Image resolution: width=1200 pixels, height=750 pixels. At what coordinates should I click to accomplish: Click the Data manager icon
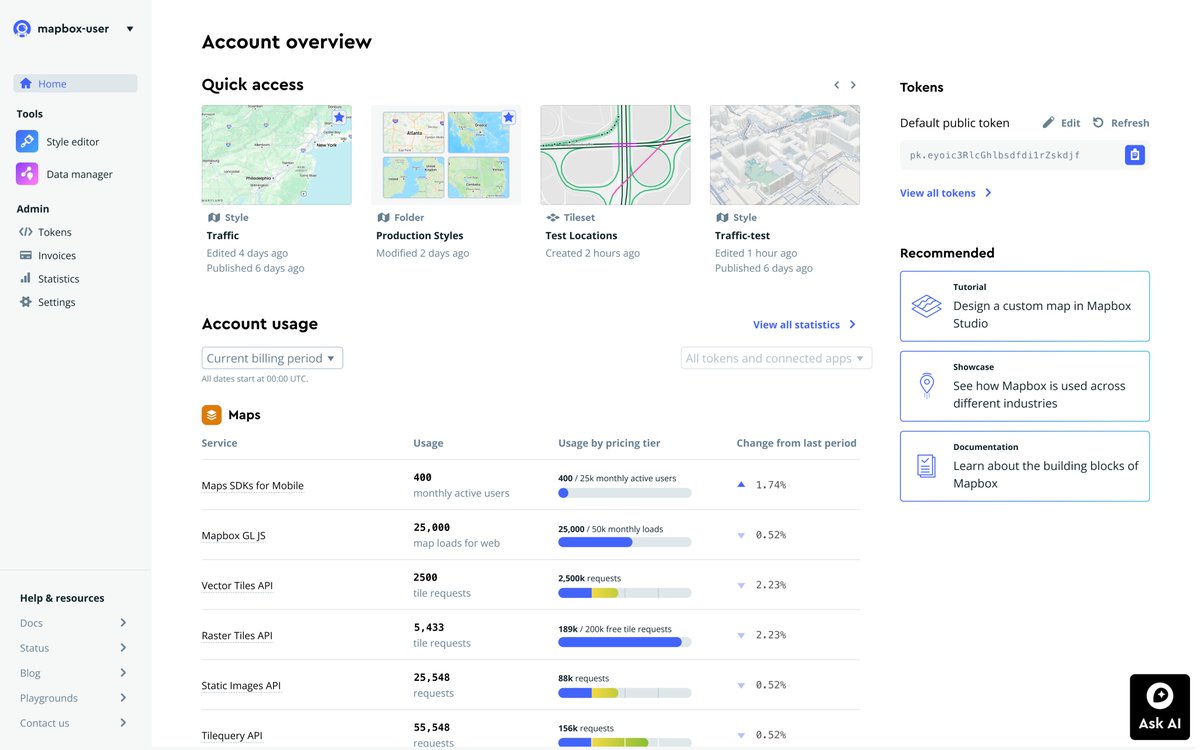pos(27,174)
